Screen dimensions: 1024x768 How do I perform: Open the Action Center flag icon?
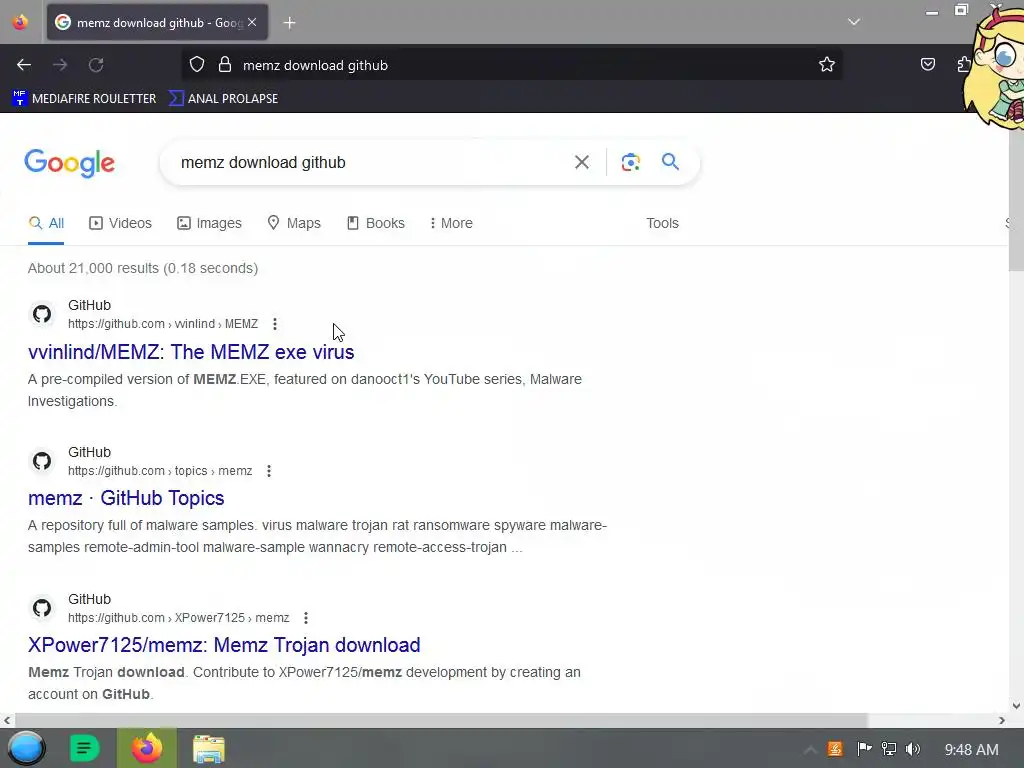[863, 748]
